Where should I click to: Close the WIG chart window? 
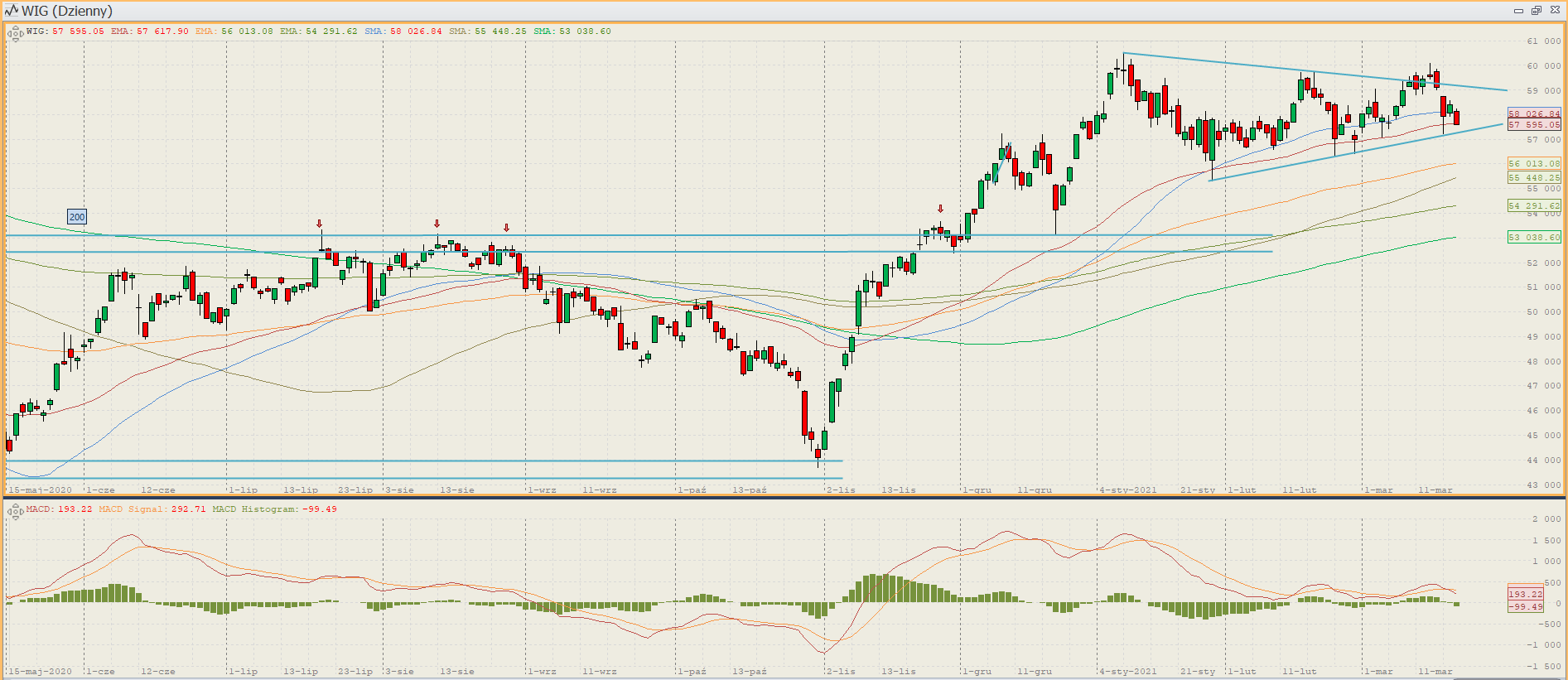(x=1555, y=11)
